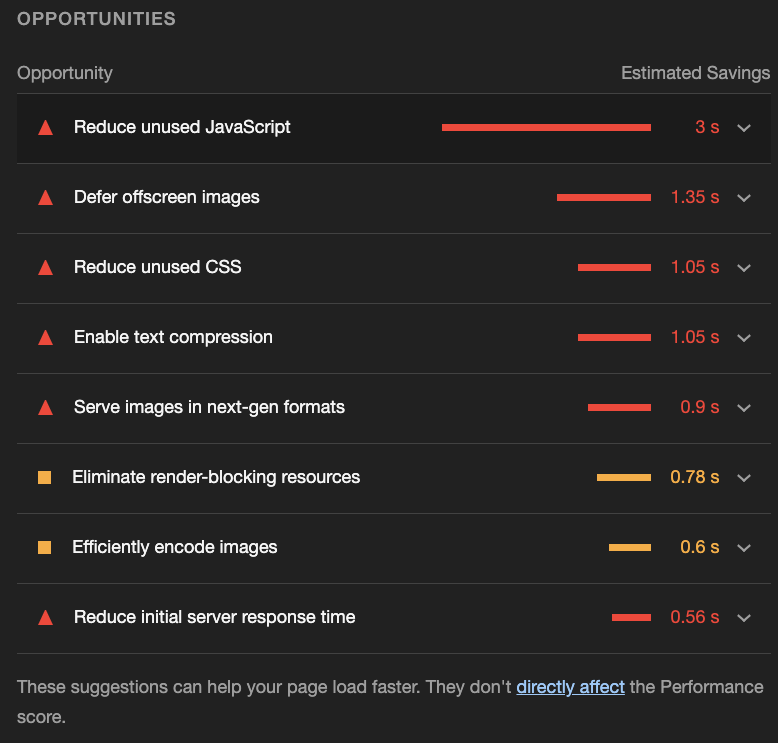Click red triangle icon beside Reduce unused JavaScript
778x743 pixels.
45,128
